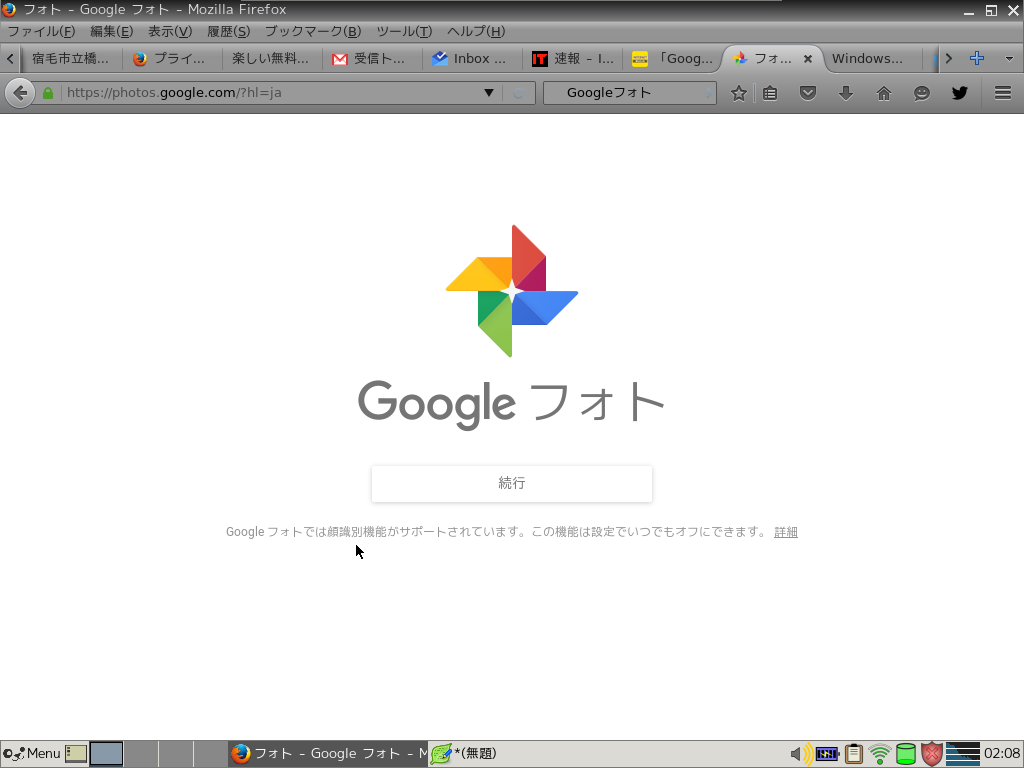This screenshot has width=1024, height=768.
Task: Save page to Pocket icon
Action: pos(808,93)
